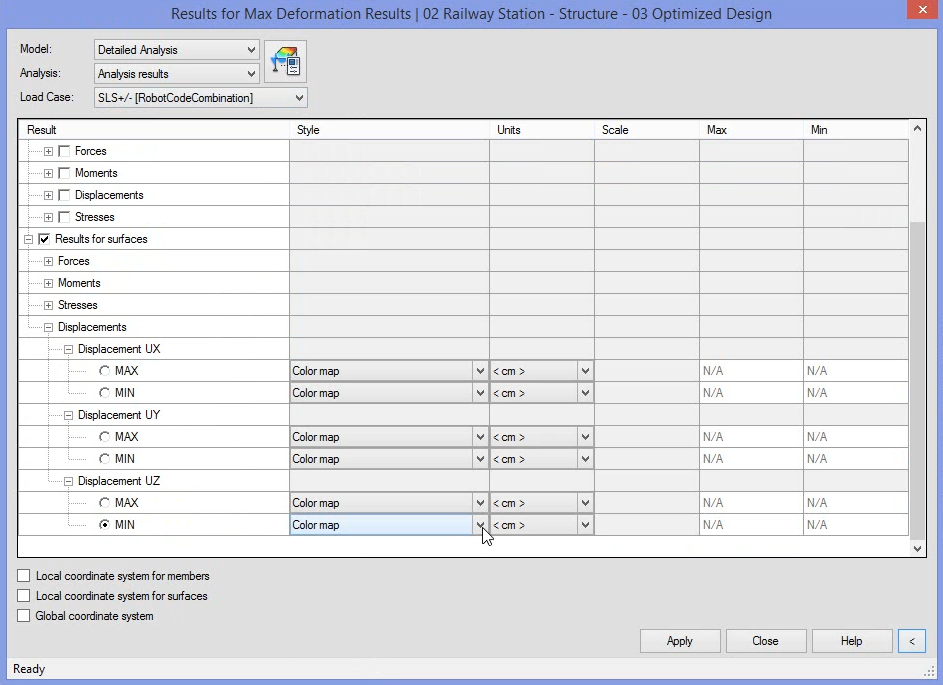Click the scrollbar down arrow

point(915,548)
